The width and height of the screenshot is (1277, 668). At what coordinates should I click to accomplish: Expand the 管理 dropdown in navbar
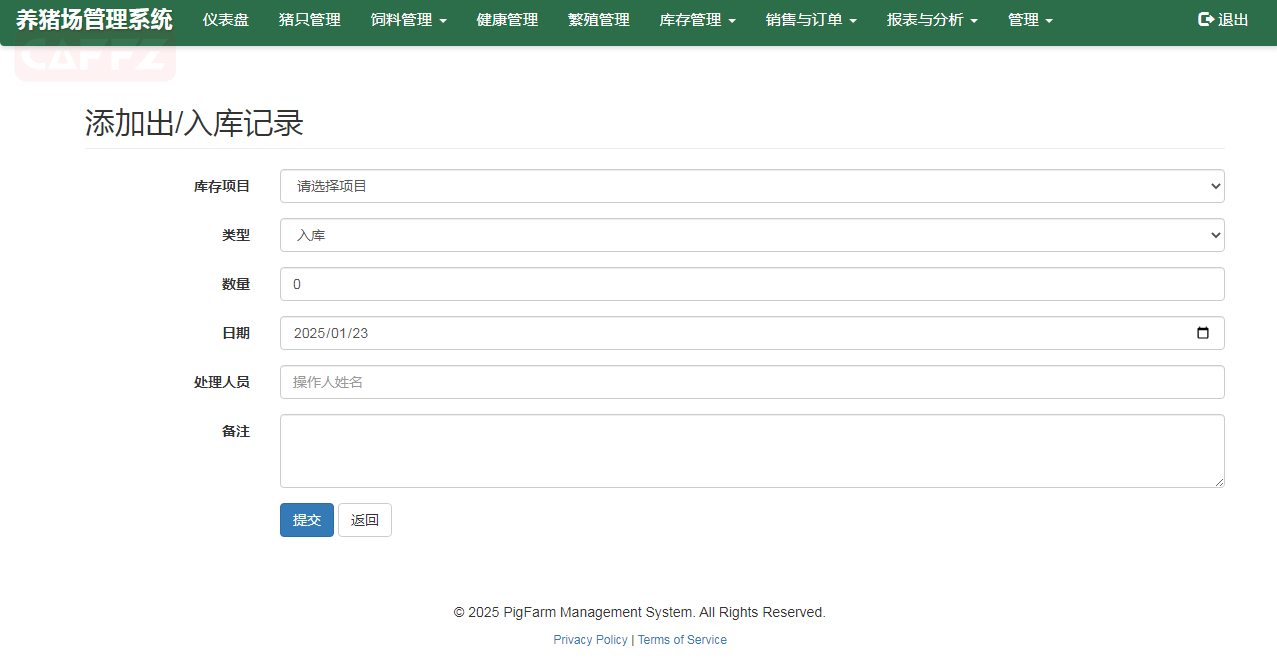pos(1030,20)
